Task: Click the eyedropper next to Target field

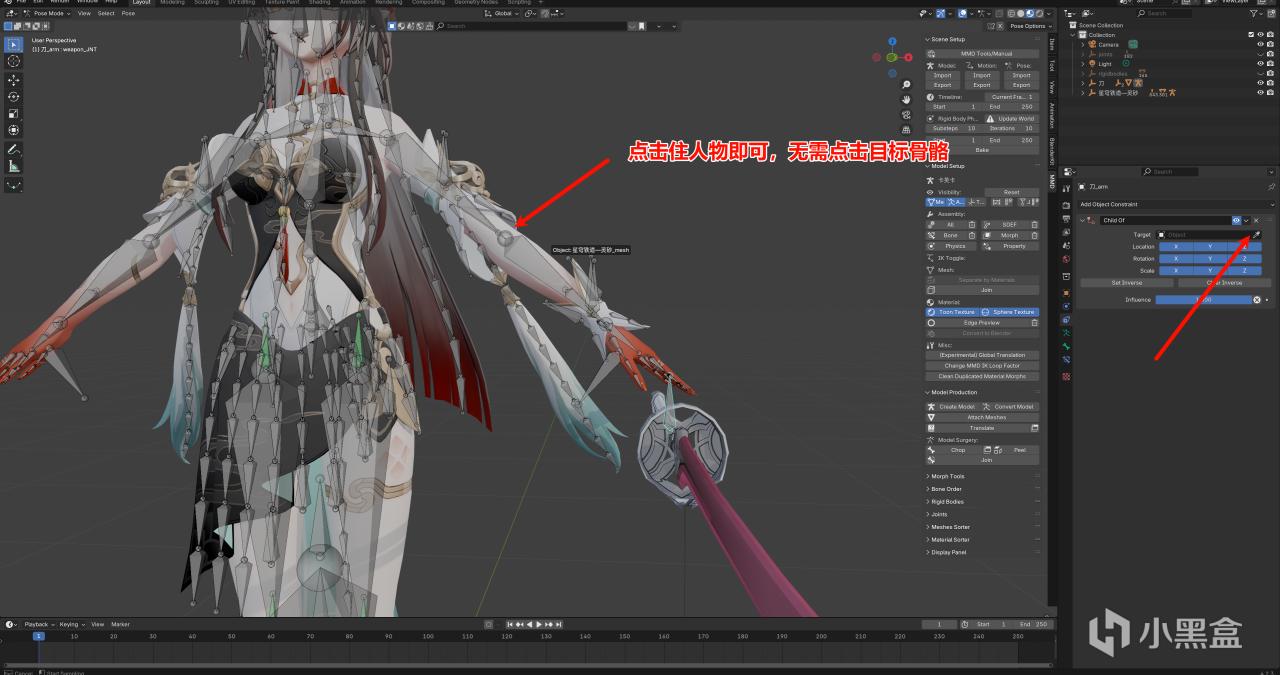Action: [x=1257, y=235]
